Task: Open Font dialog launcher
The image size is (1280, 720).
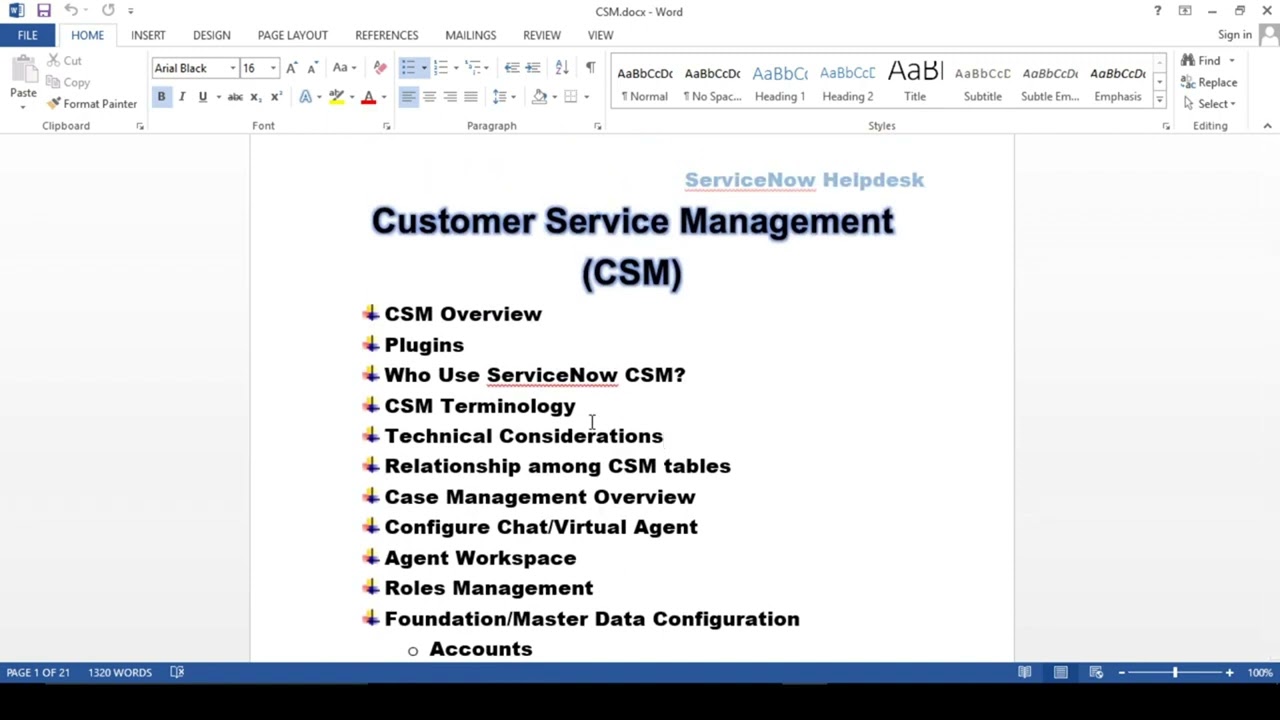Action: [x=386, y=126]
